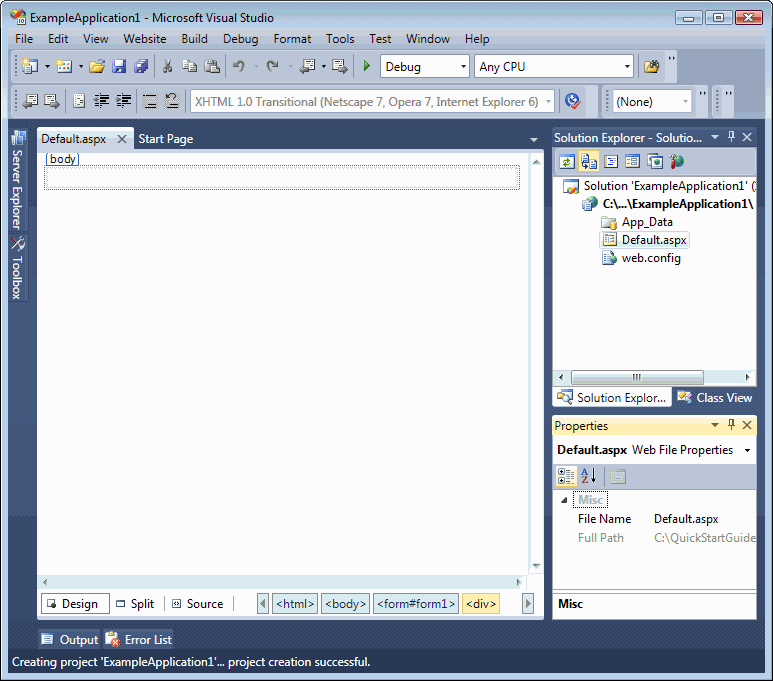Click the Cut scissors icon
This screenshot has width=773, height=681.
pyautogui.click(x=167, y=67)
